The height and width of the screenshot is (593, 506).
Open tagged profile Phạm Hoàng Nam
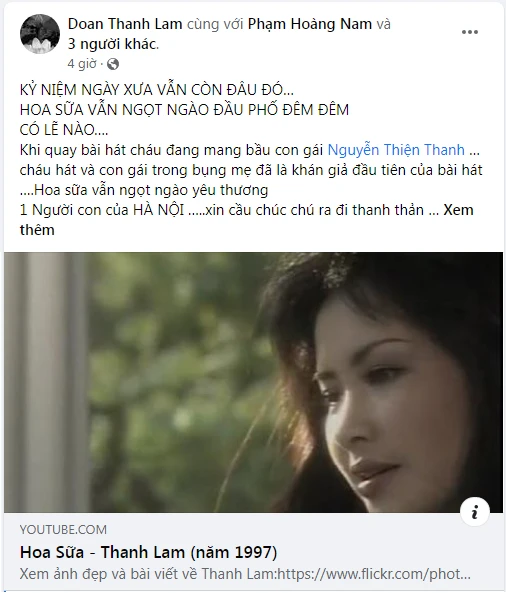coord(310,24)
